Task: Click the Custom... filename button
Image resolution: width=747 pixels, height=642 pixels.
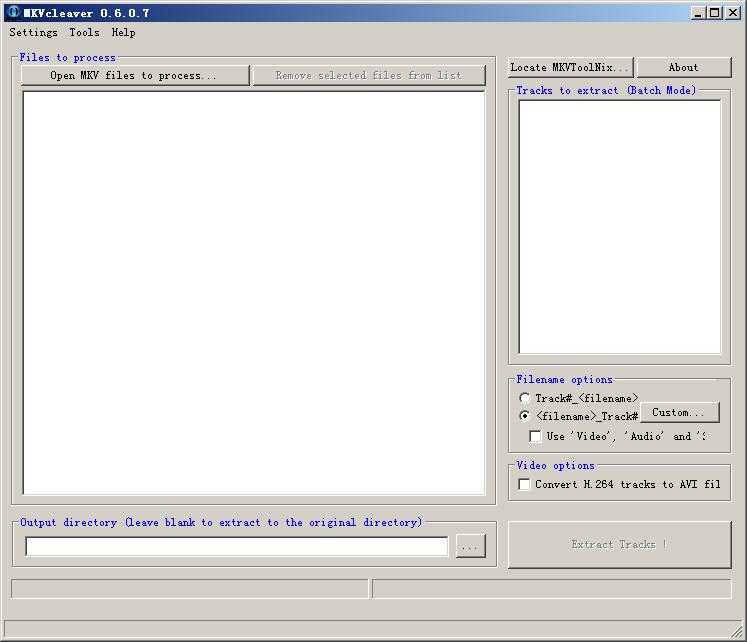Action: tap(679, 412)
